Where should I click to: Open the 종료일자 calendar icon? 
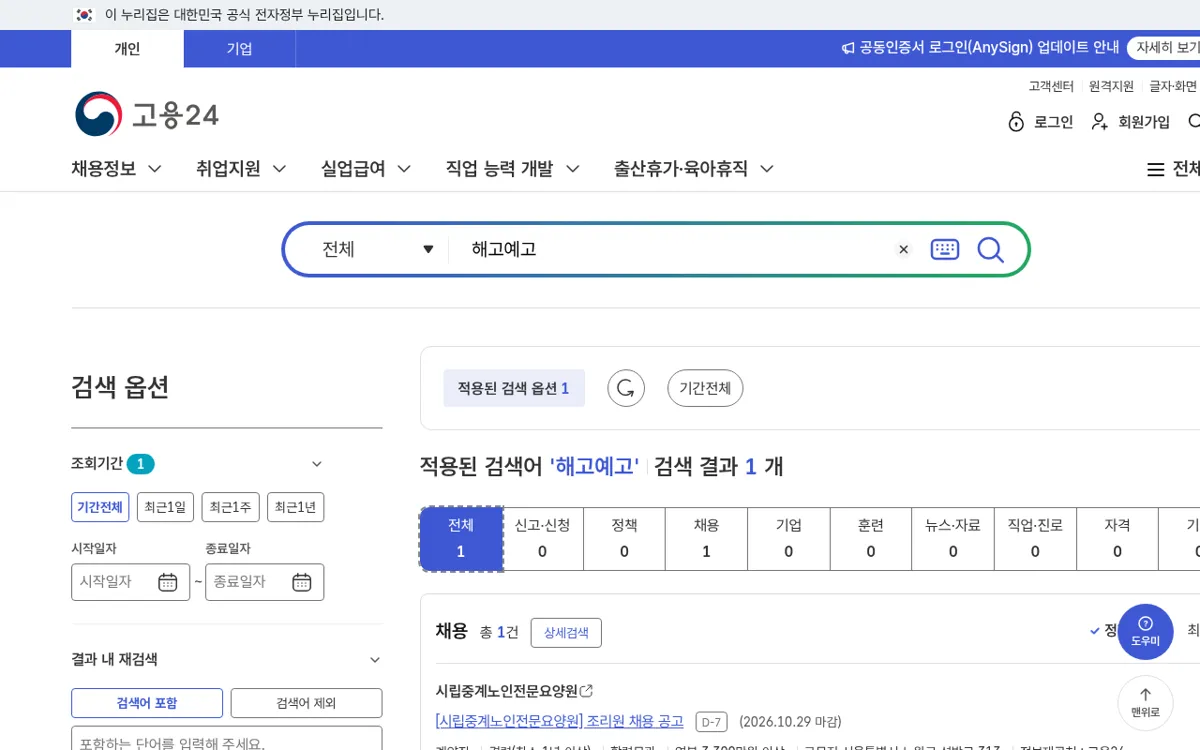(302, 582)
